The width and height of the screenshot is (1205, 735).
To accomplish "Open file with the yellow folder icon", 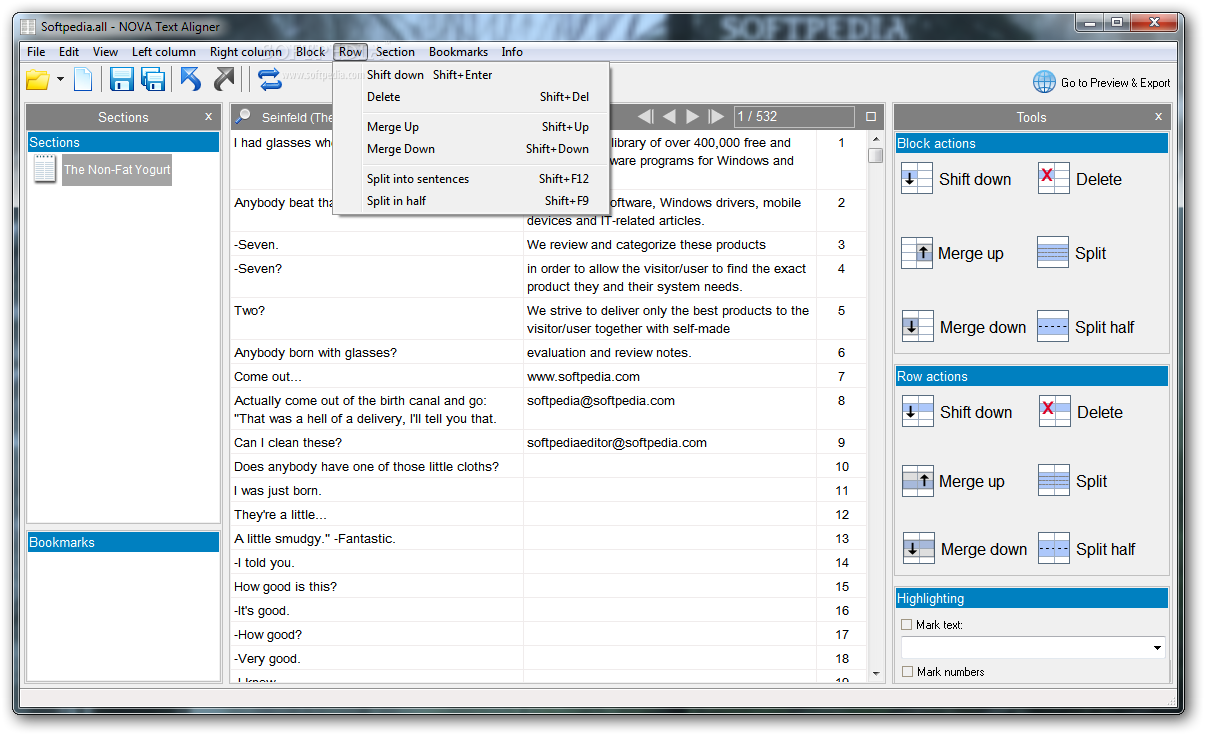I will 37,80.
